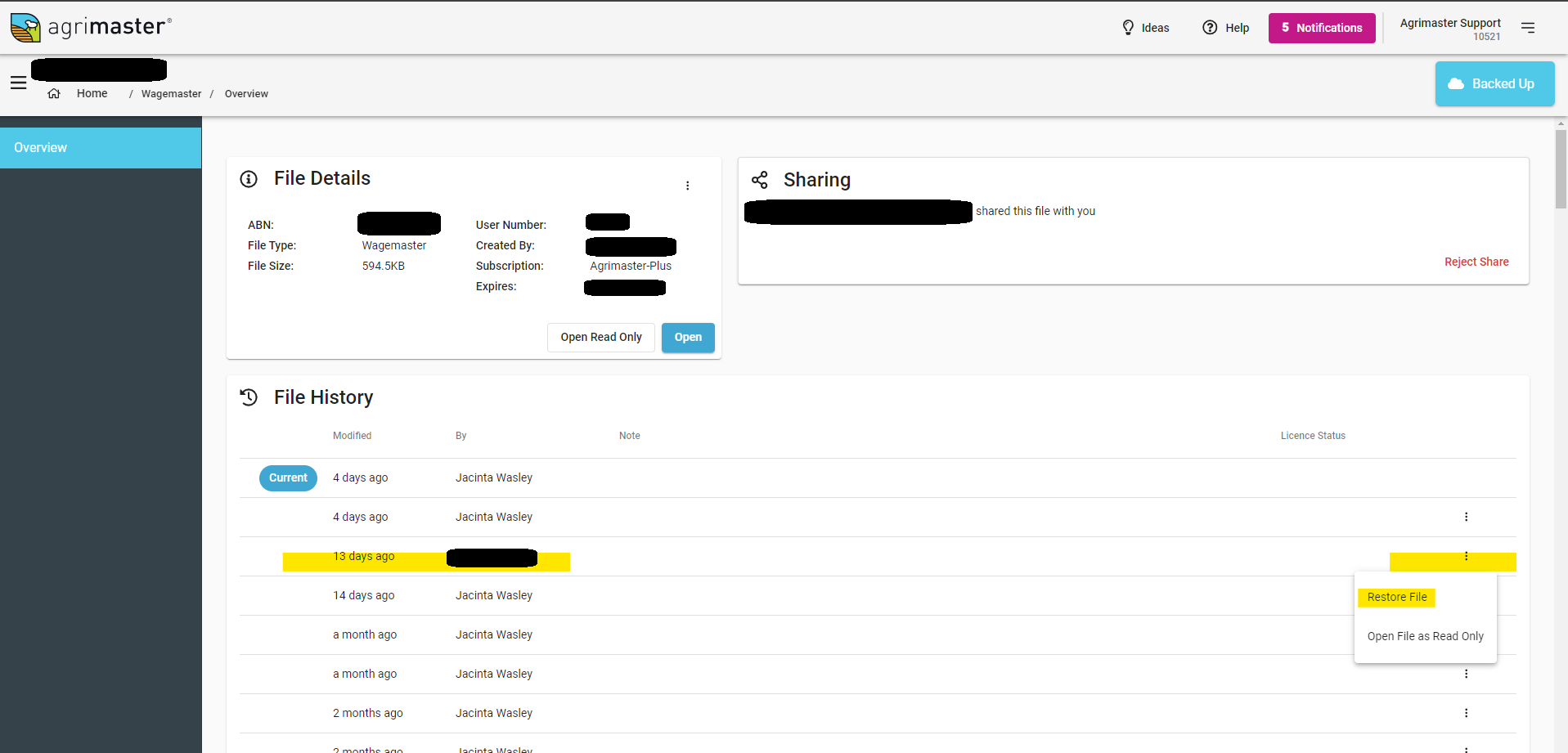Viewport: 1568px width, 753px height.
Task: Click the Backed Up cloud button
Action: (1494, 83)
